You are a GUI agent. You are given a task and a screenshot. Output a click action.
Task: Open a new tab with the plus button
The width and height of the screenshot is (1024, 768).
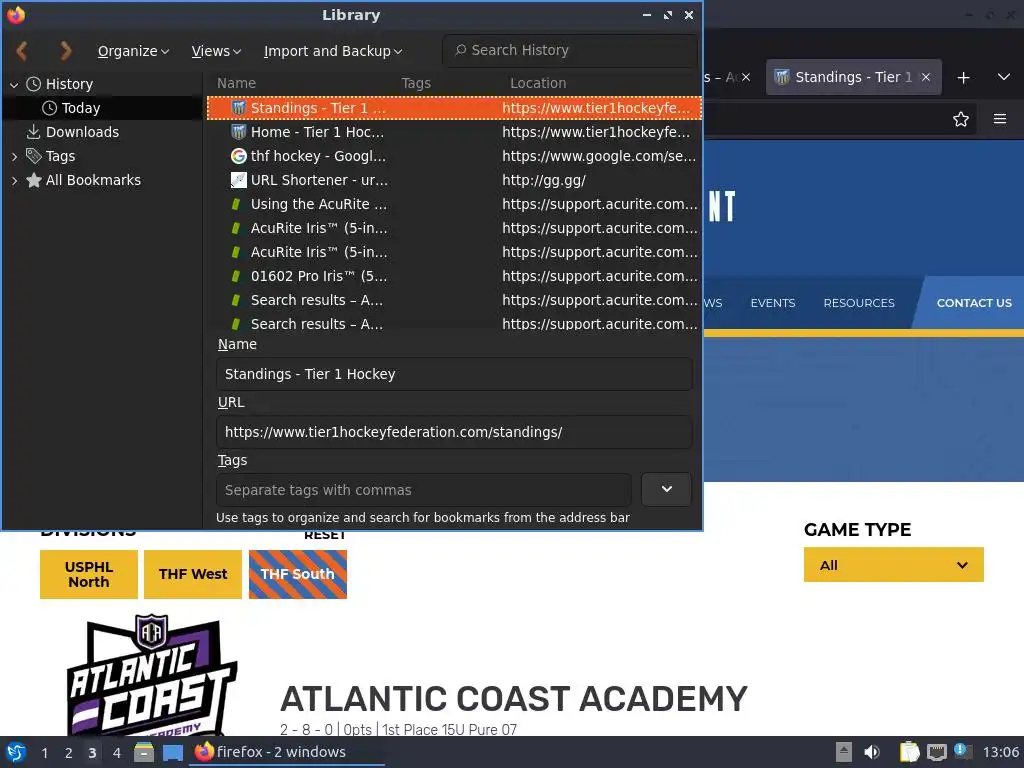(963, 78)
